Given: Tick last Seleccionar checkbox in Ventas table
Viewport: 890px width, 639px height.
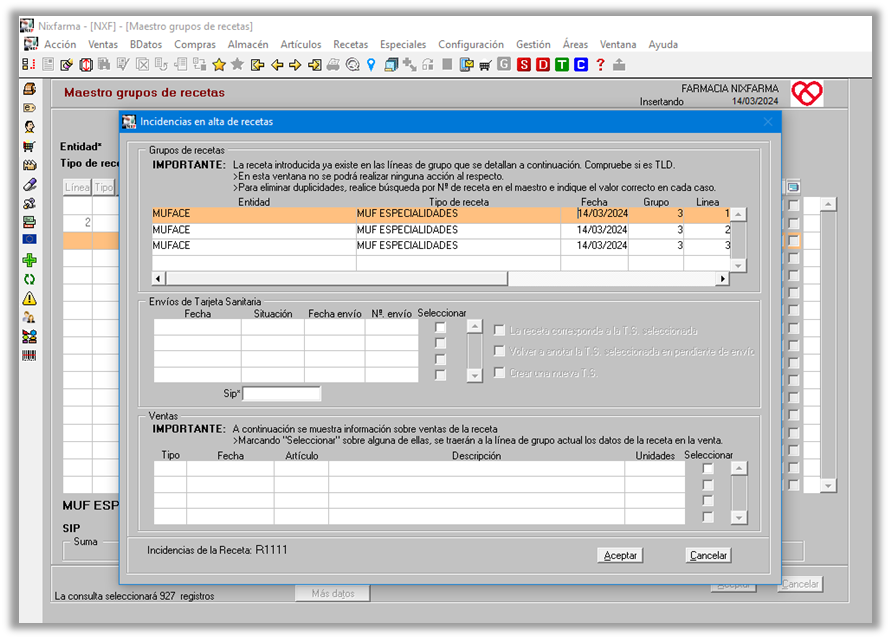Looking at the screenshot, I should (x=708, y=517).
